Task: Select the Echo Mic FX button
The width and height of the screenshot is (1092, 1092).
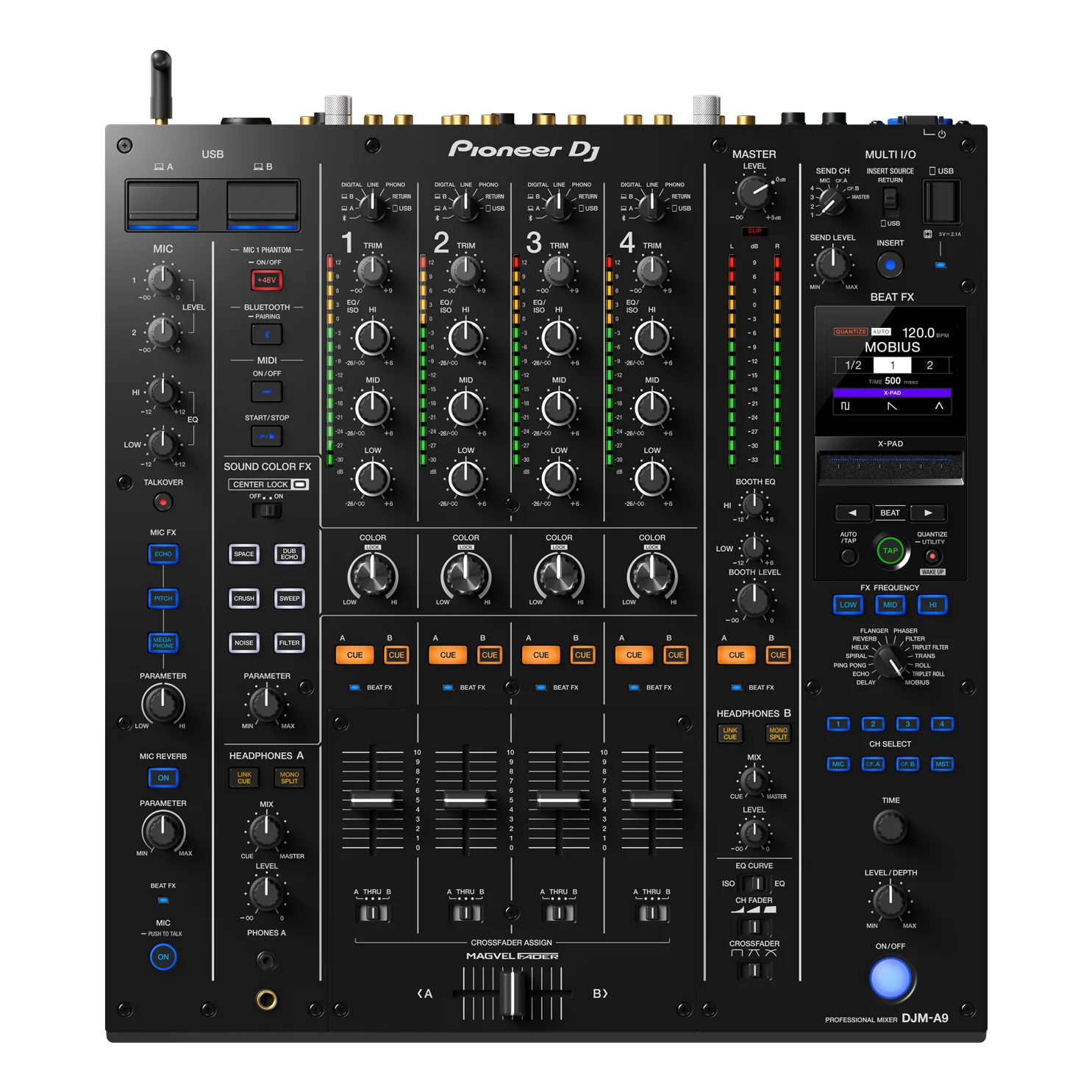Action: [x=163, y=554]
